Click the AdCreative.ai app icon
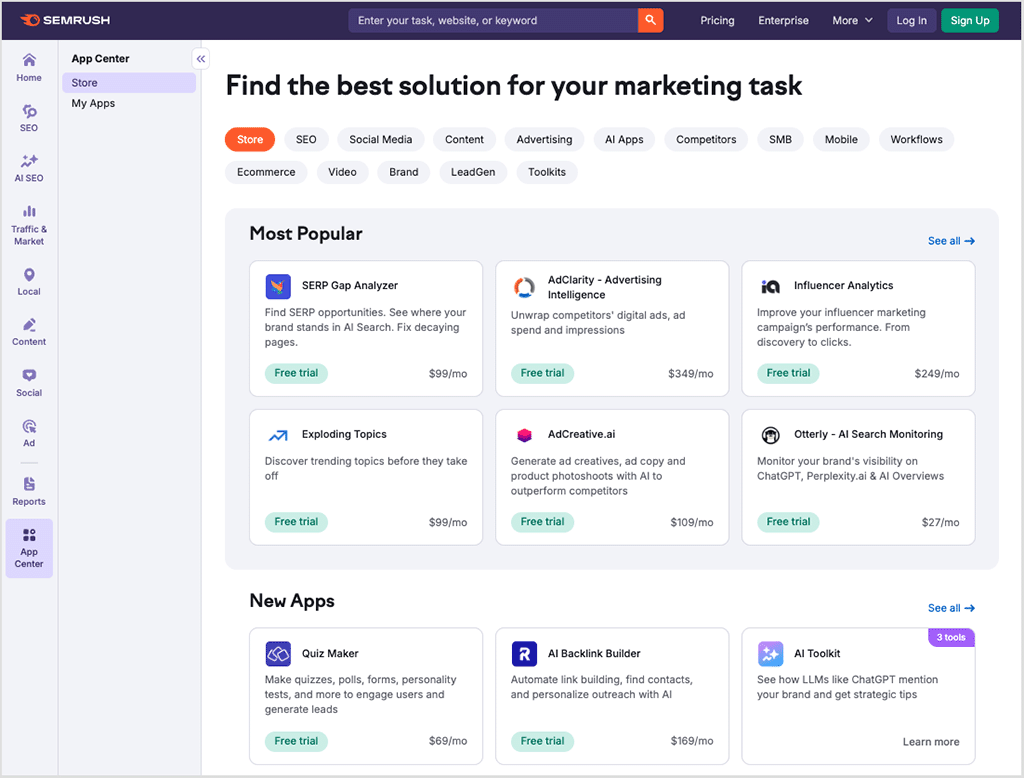Screen dimensions: 1024x778 pyautogui.click(x=524, y=435)
